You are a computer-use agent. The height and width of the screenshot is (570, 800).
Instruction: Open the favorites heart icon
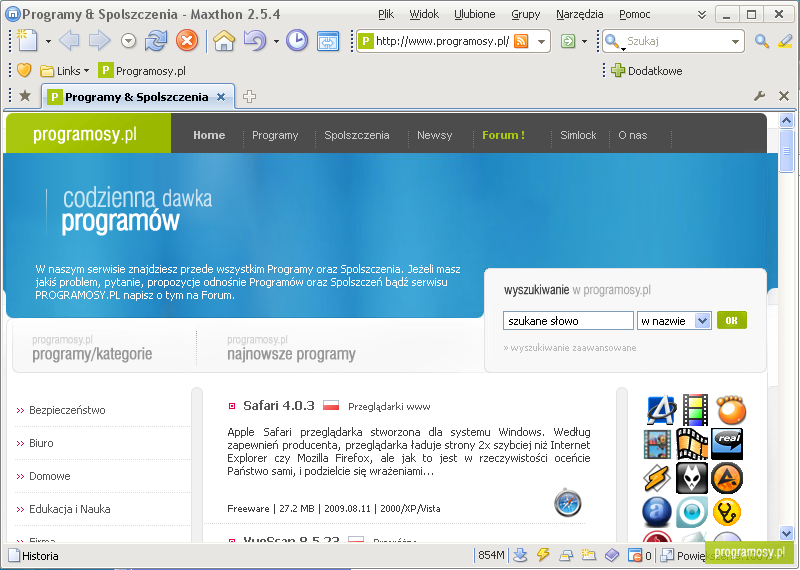[24, 70]
